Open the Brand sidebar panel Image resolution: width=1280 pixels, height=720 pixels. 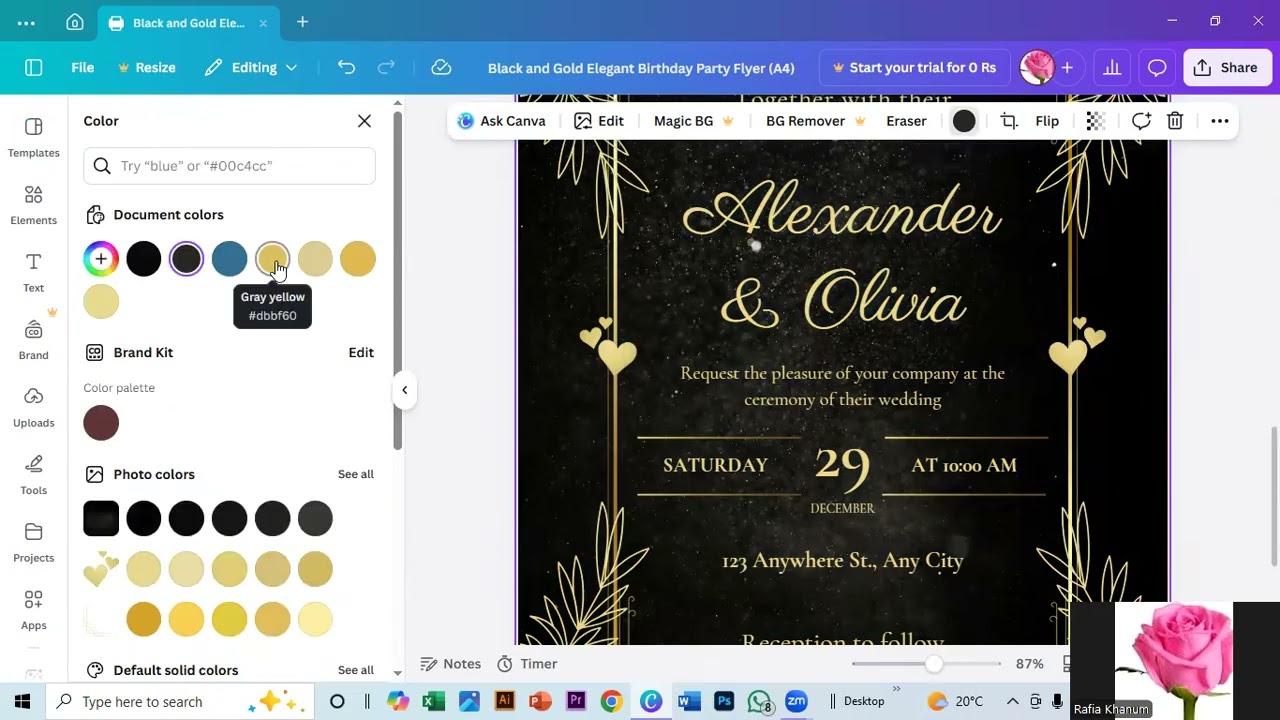coord(34,340)
